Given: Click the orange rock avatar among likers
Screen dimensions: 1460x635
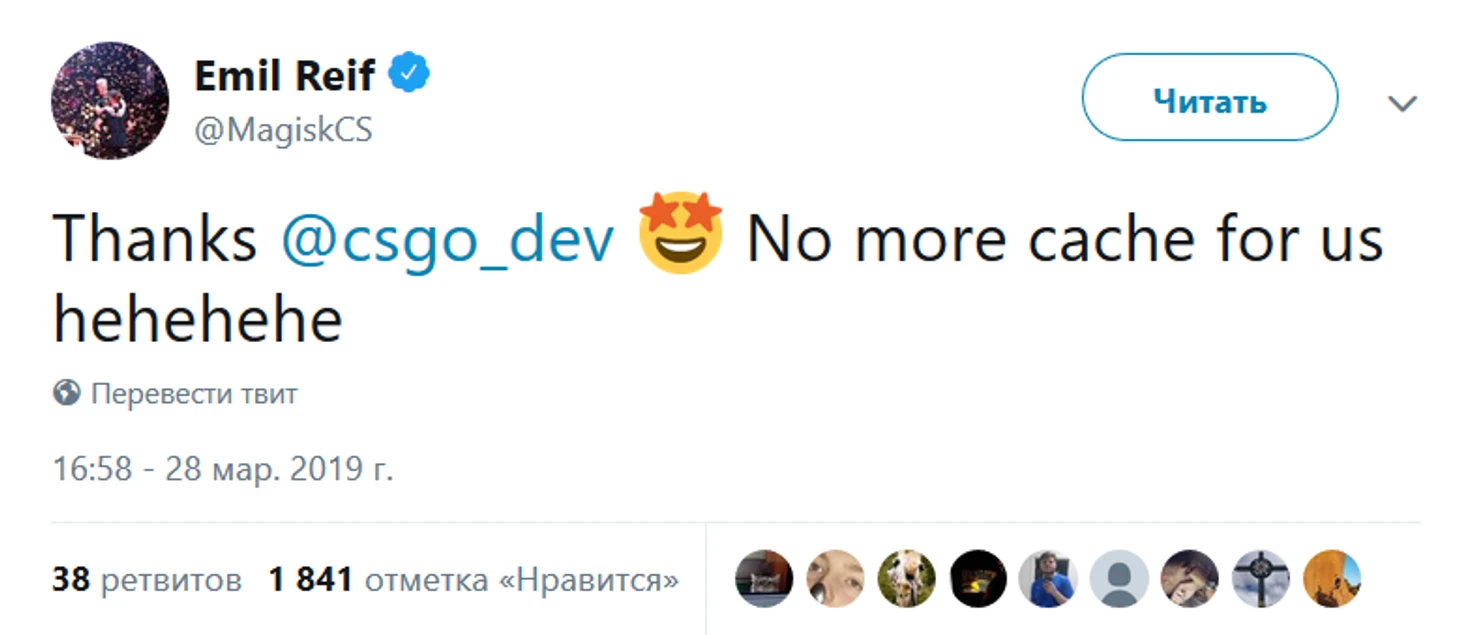Looking at the screenshot, I should (1332, 578).
